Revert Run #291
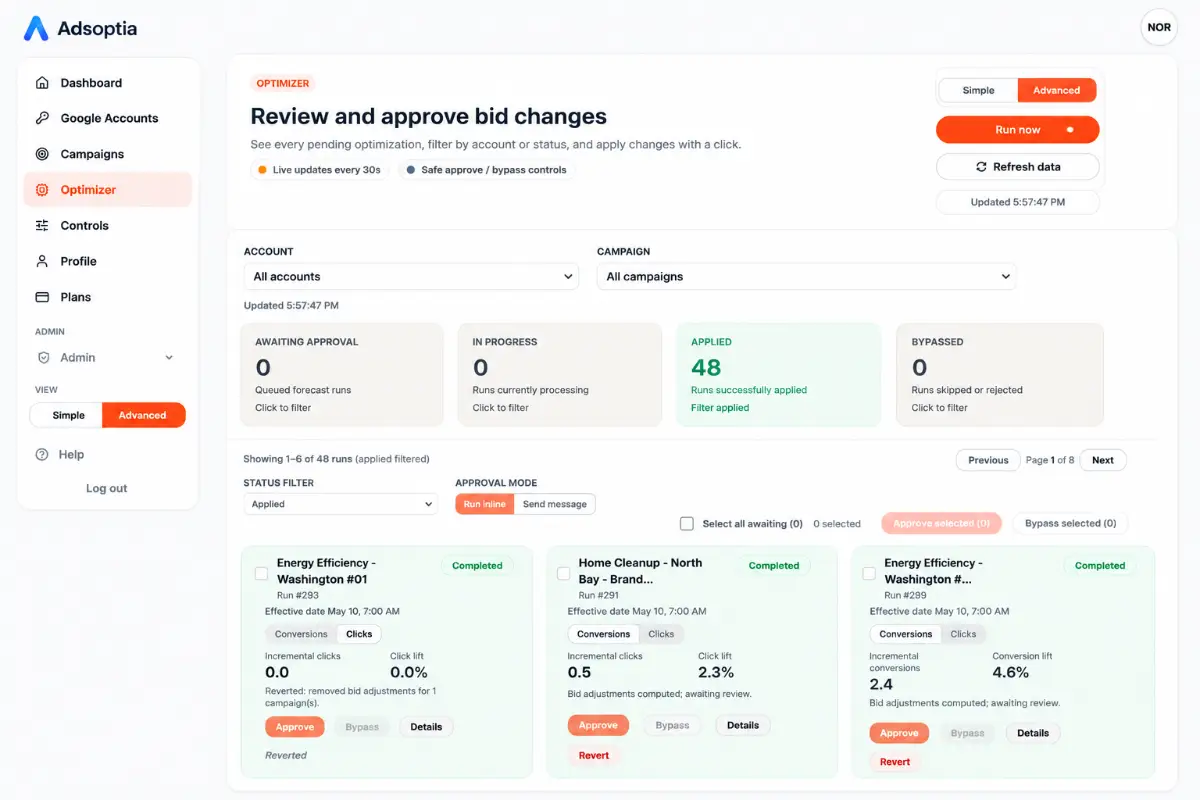 point(594,756)
